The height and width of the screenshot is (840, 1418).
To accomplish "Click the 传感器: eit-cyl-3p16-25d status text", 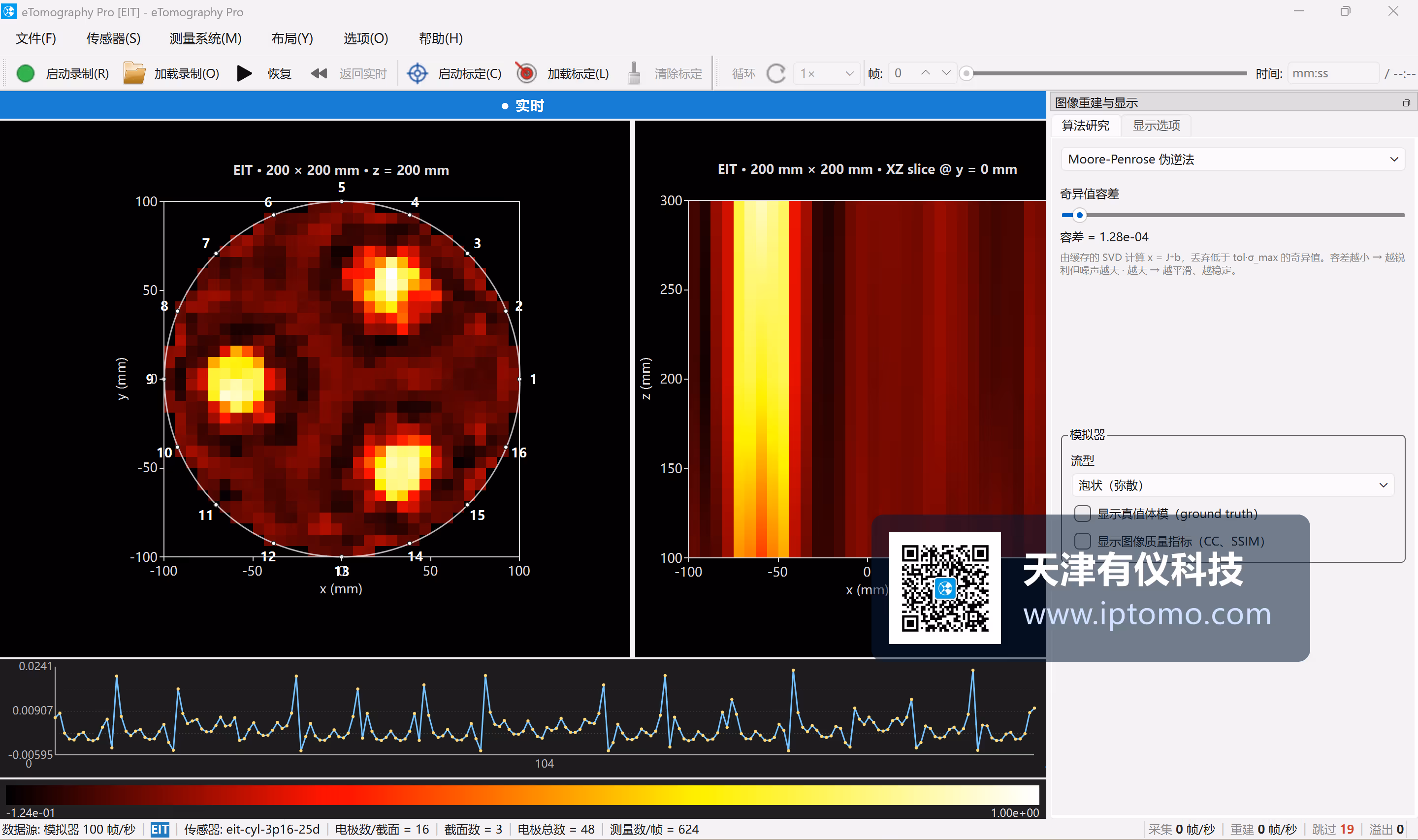I will tap(252, 830).
